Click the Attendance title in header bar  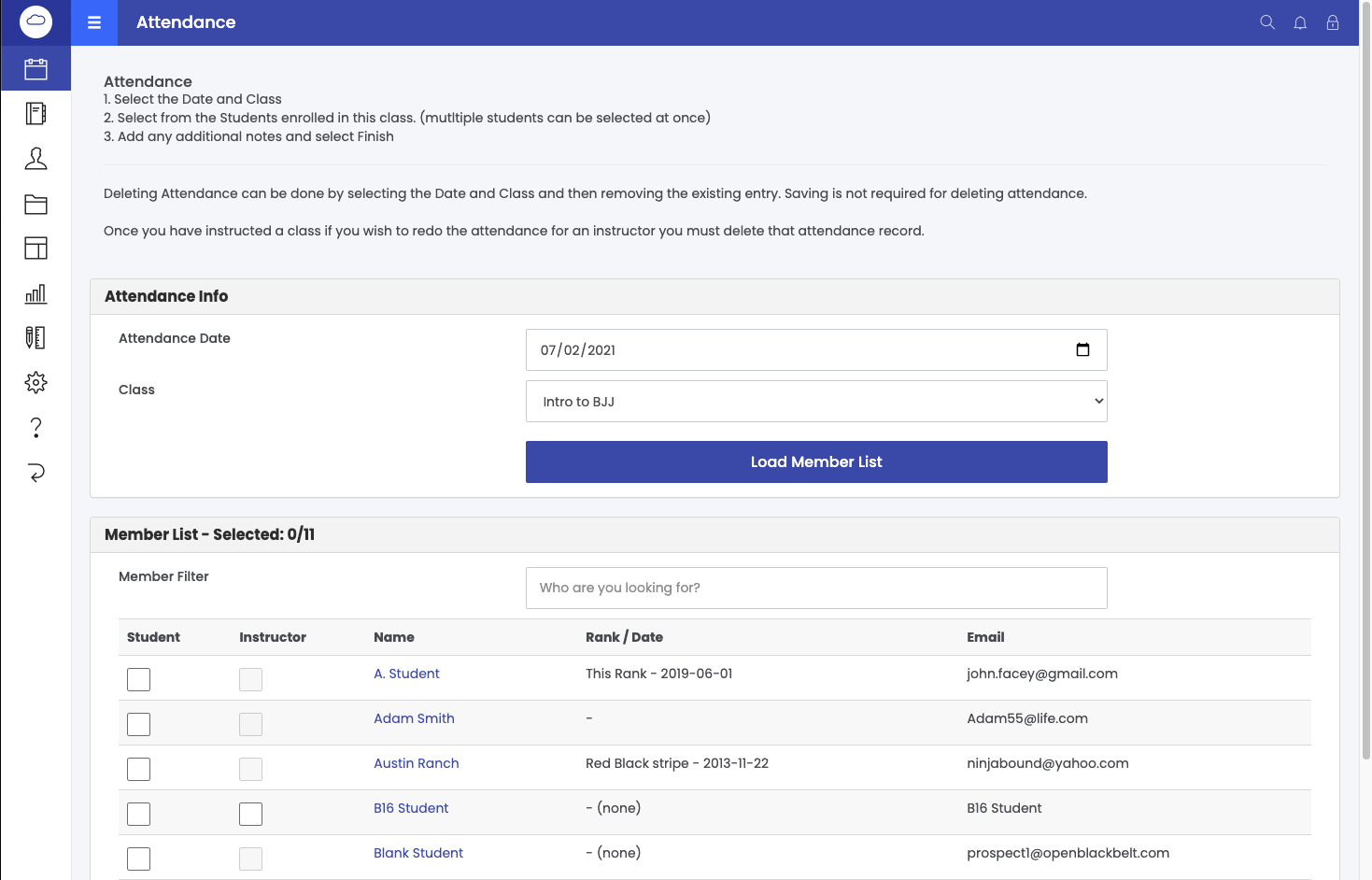tap(186, 22)
